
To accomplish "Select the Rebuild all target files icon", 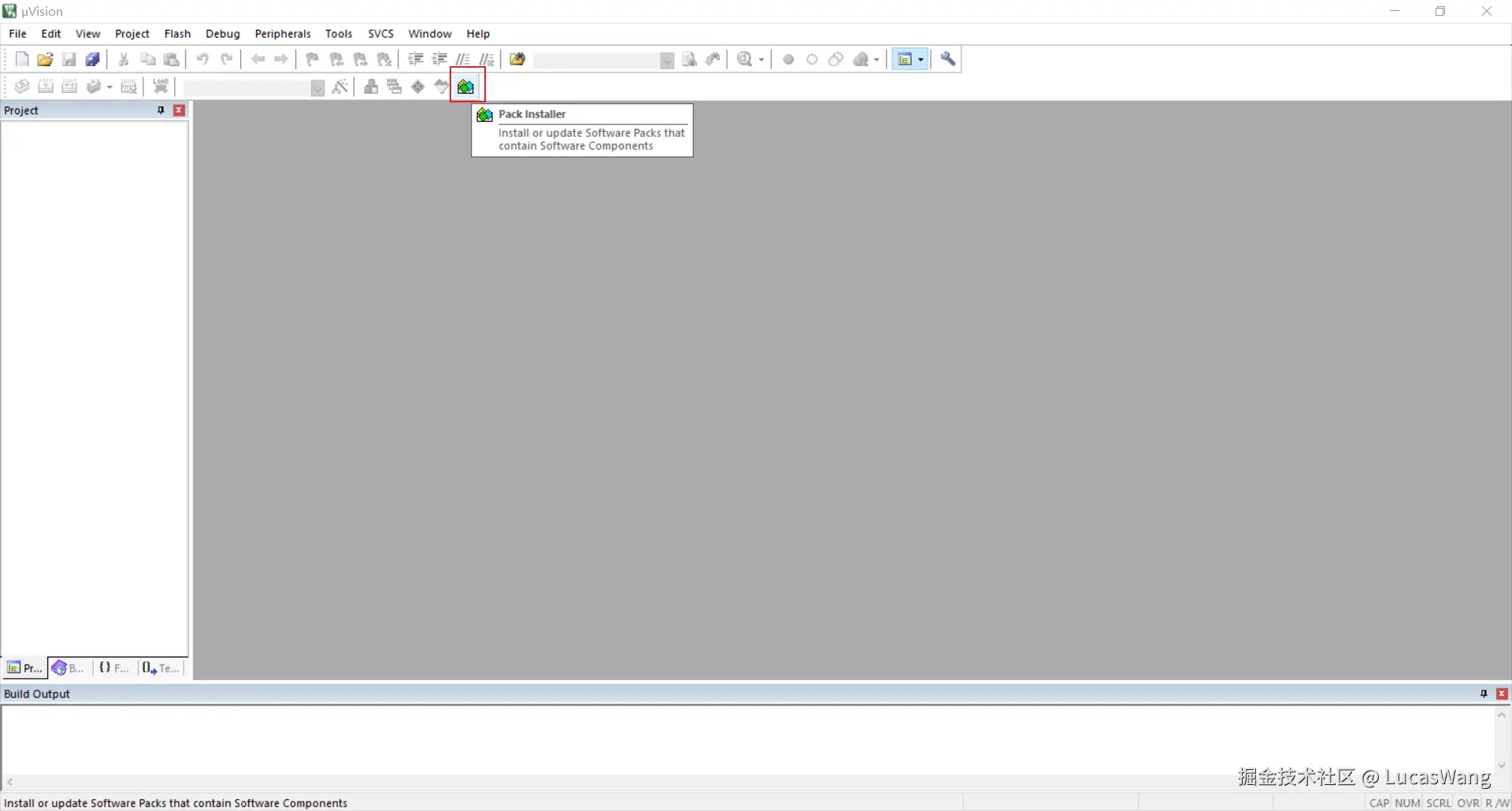I will tap(70, 87).
